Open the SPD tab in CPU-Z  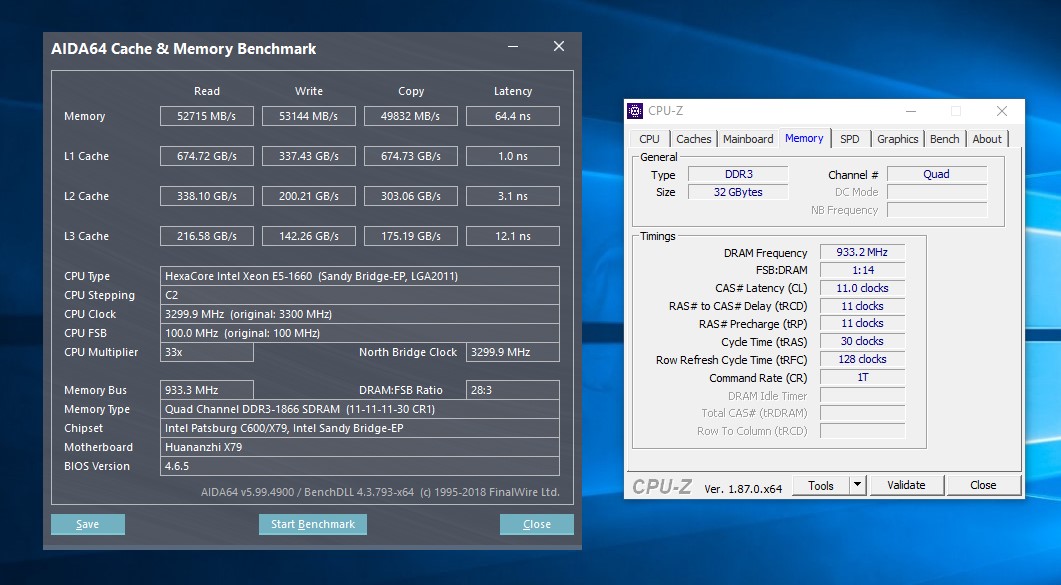click(x=850, y=139)
